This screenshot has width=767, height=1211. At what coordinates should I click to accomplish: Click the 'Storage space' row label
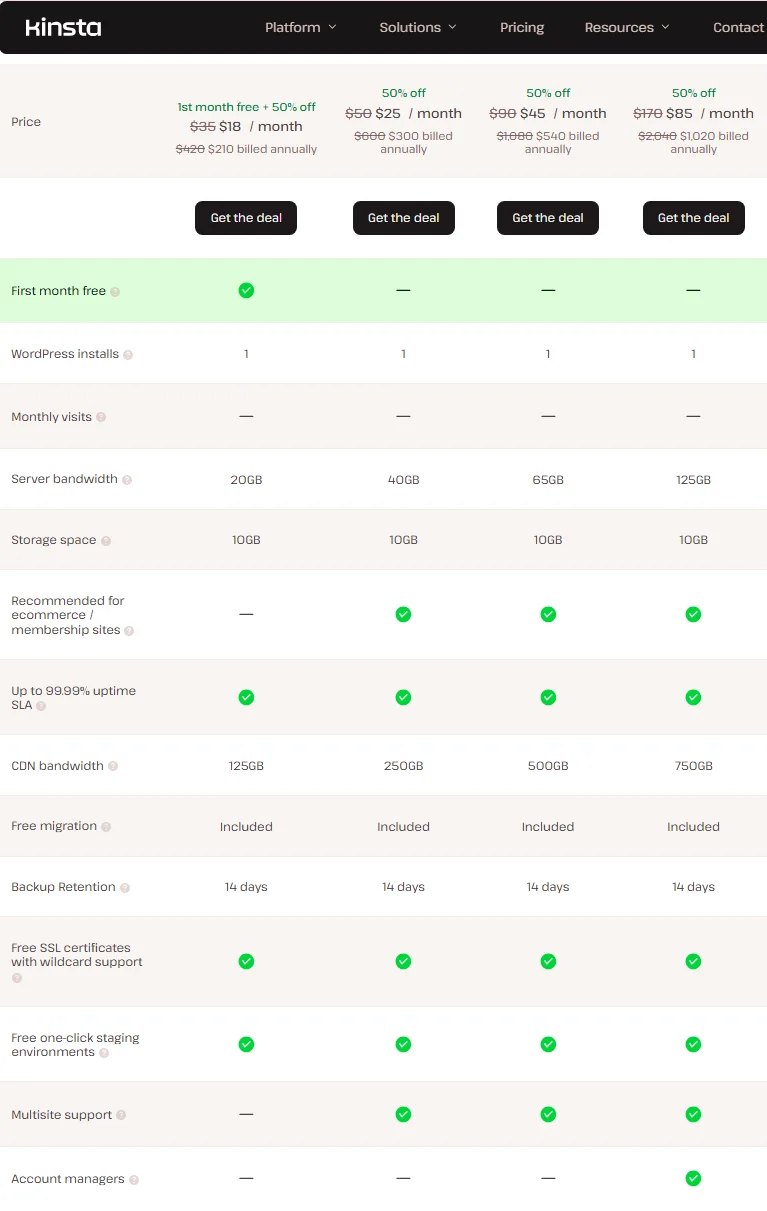pos(54,540)
